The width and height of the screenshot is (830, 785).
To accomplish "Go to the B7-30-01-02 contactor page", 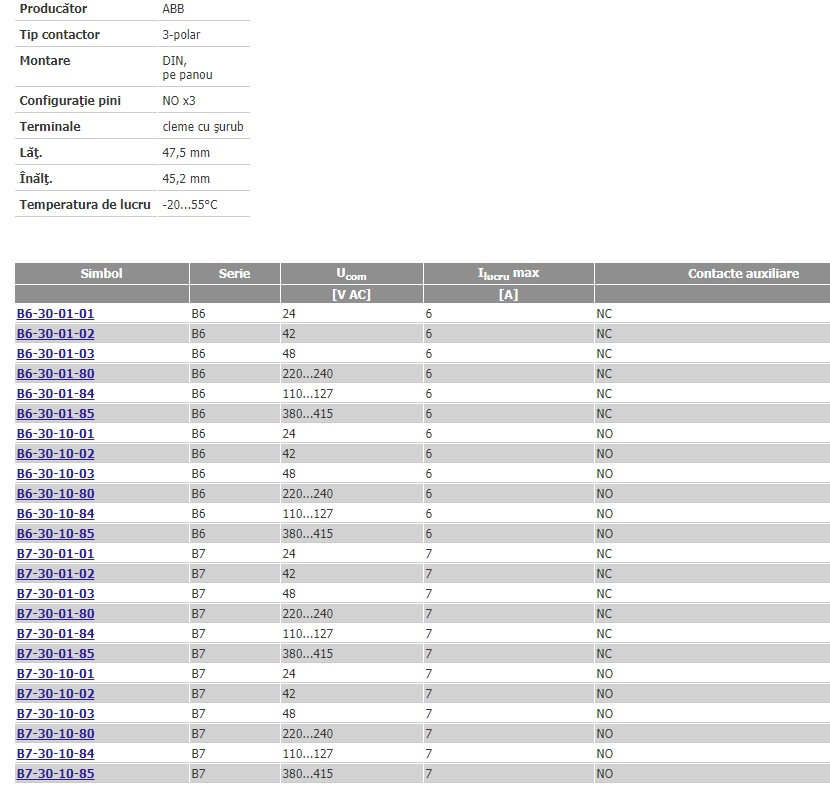I will [x=56, y=574].
